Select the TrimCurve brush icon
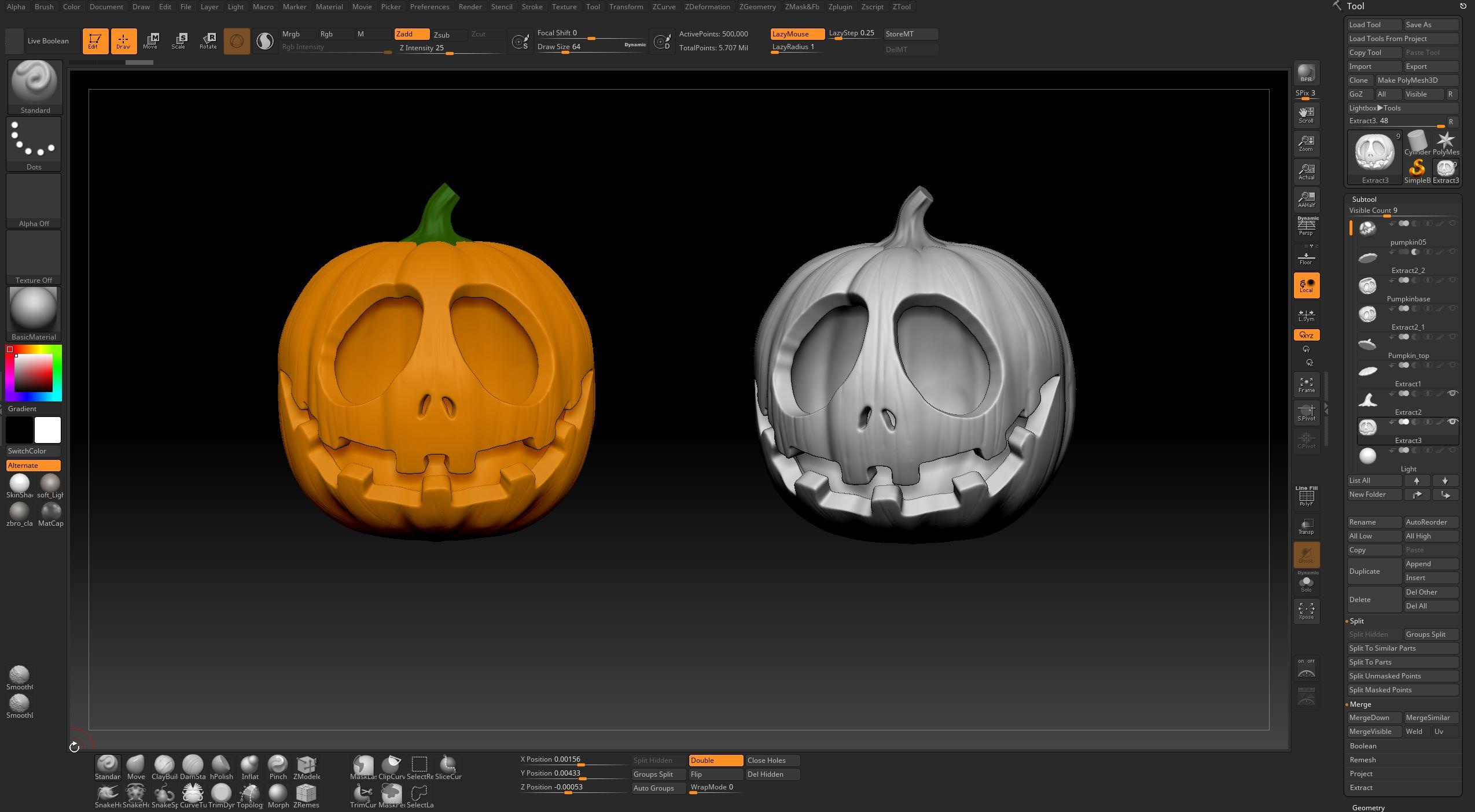Screen dimensions: 1475x812 [363, 796]
